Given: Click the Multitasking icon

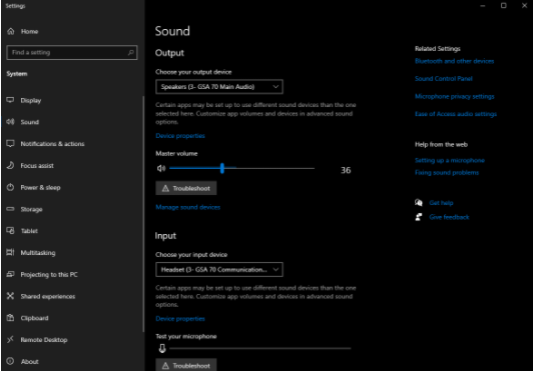Looking at the screenshot, I should [11, 252].
